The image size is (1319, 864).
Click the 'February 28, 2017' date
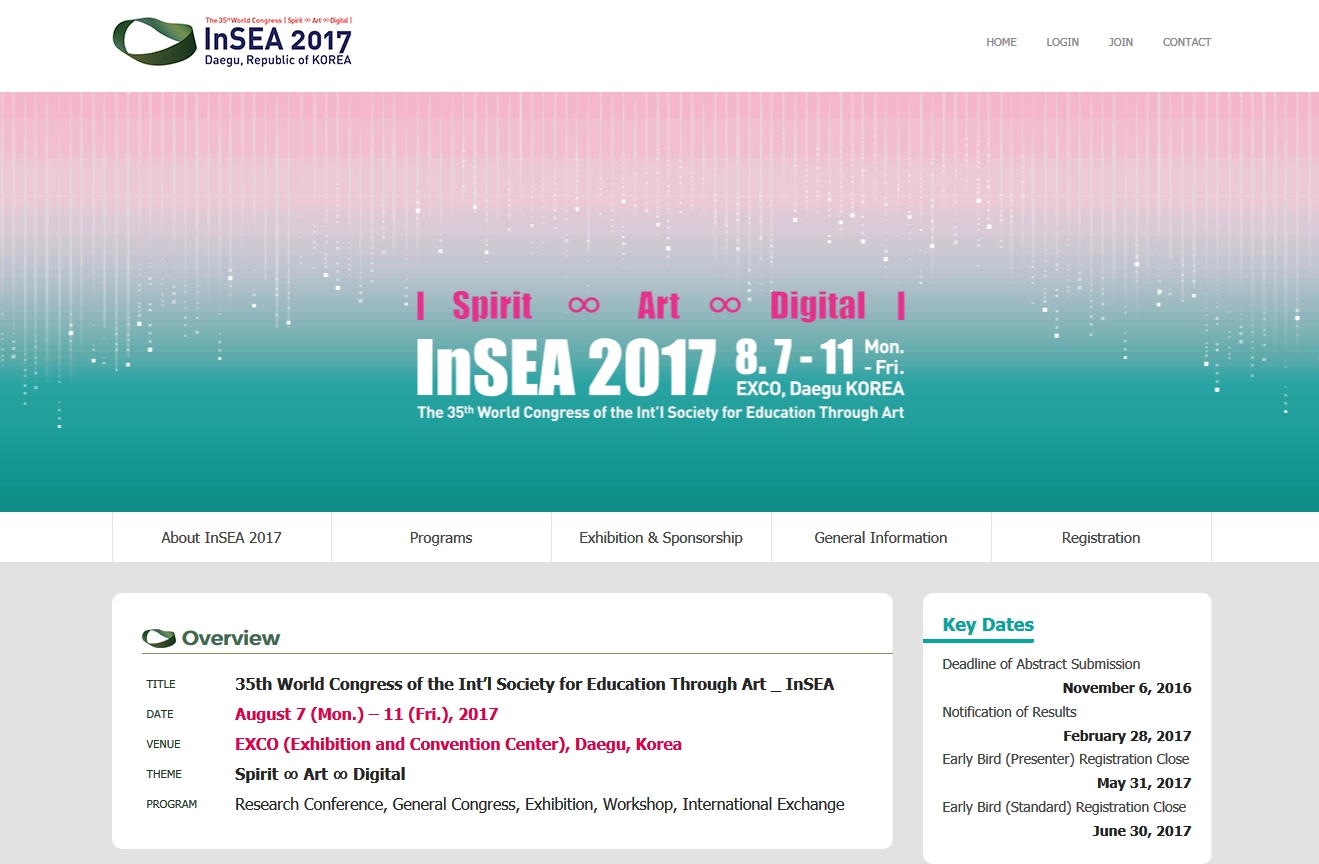click(x=1127, y=736)
